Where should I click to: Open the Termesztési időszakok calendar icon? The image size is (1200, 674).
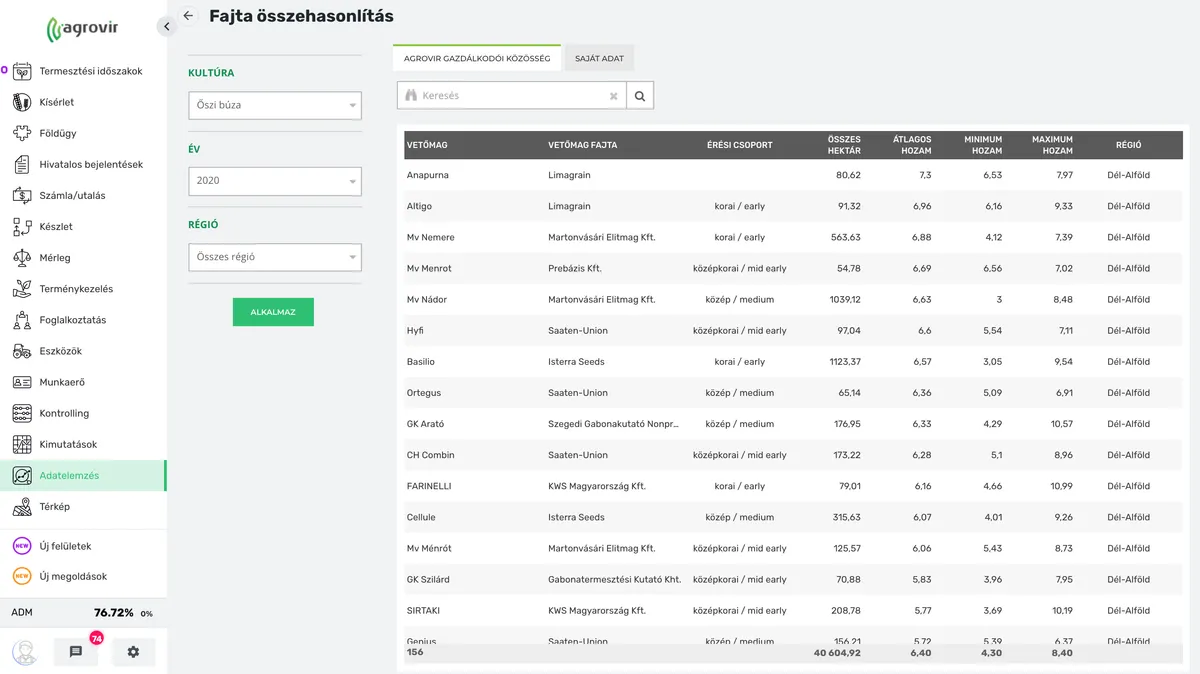coord(22,71)
